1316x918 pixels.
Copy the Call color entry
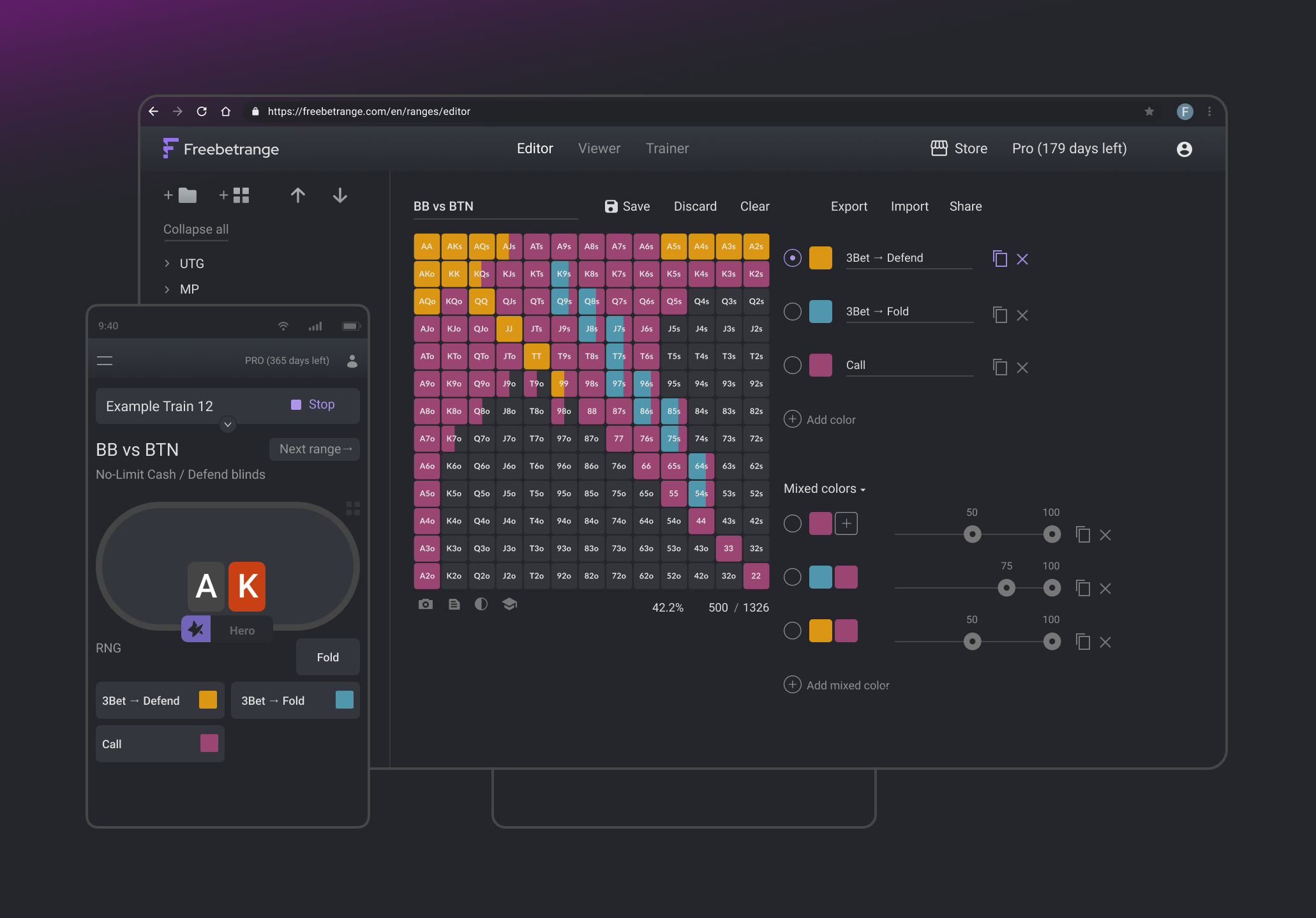[x=1000, y=367]
